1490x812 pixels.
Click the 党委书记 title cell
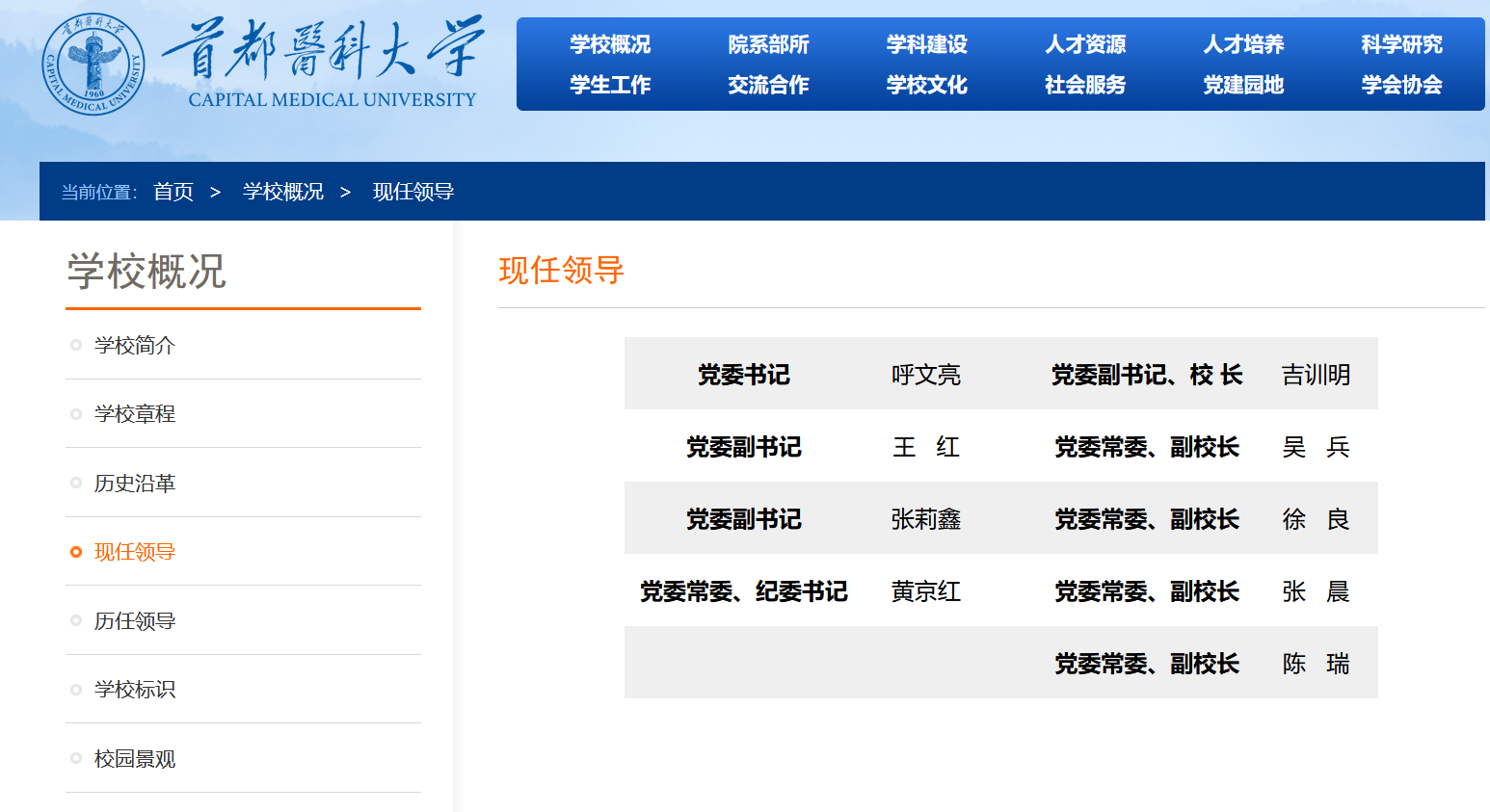pyautogui.click(x=744, y=375)
